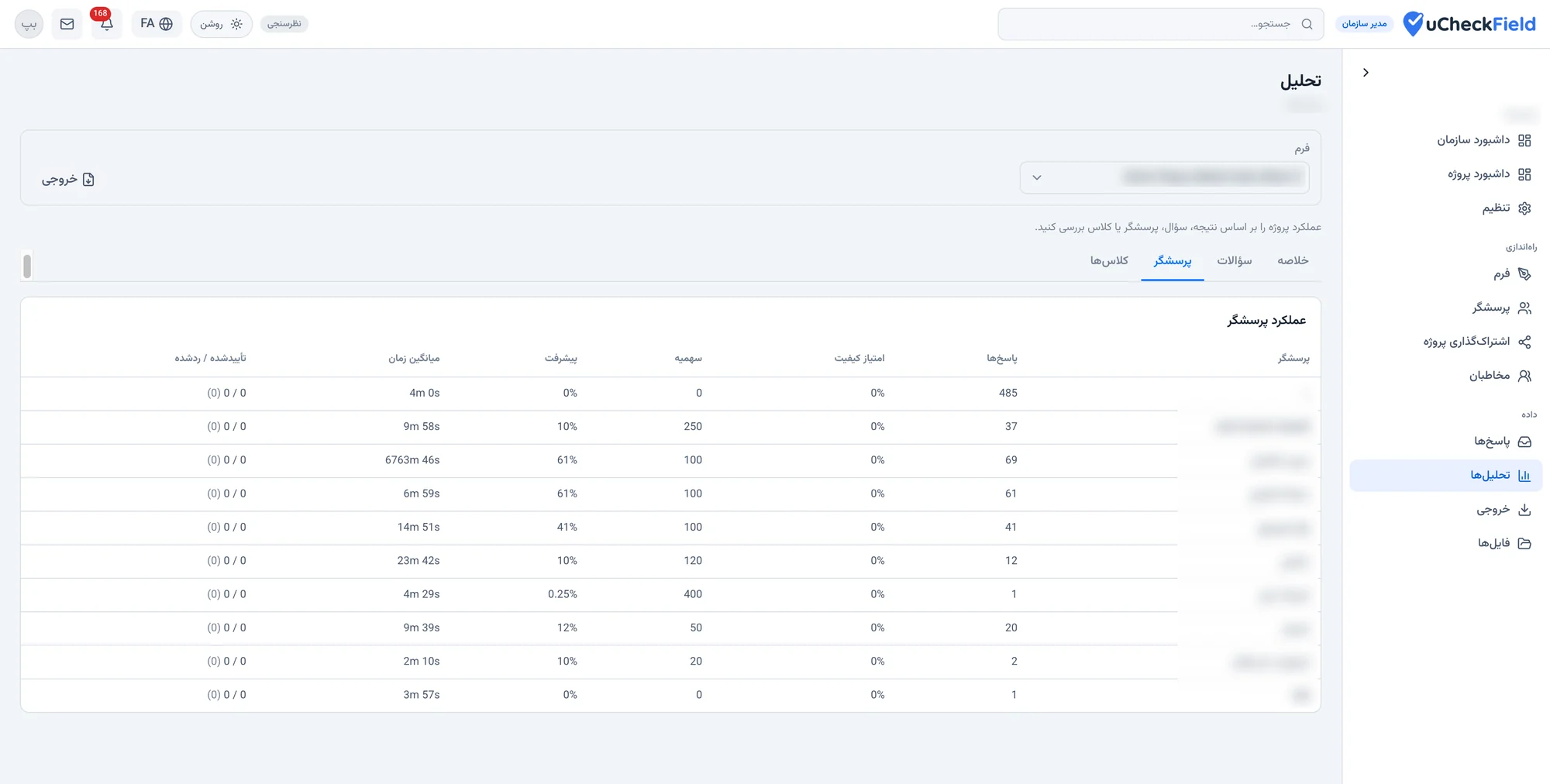This screenshot has width=1550, height=784.
Task: Open داشبورد سازمان in sidebar
Action: 1484,140
